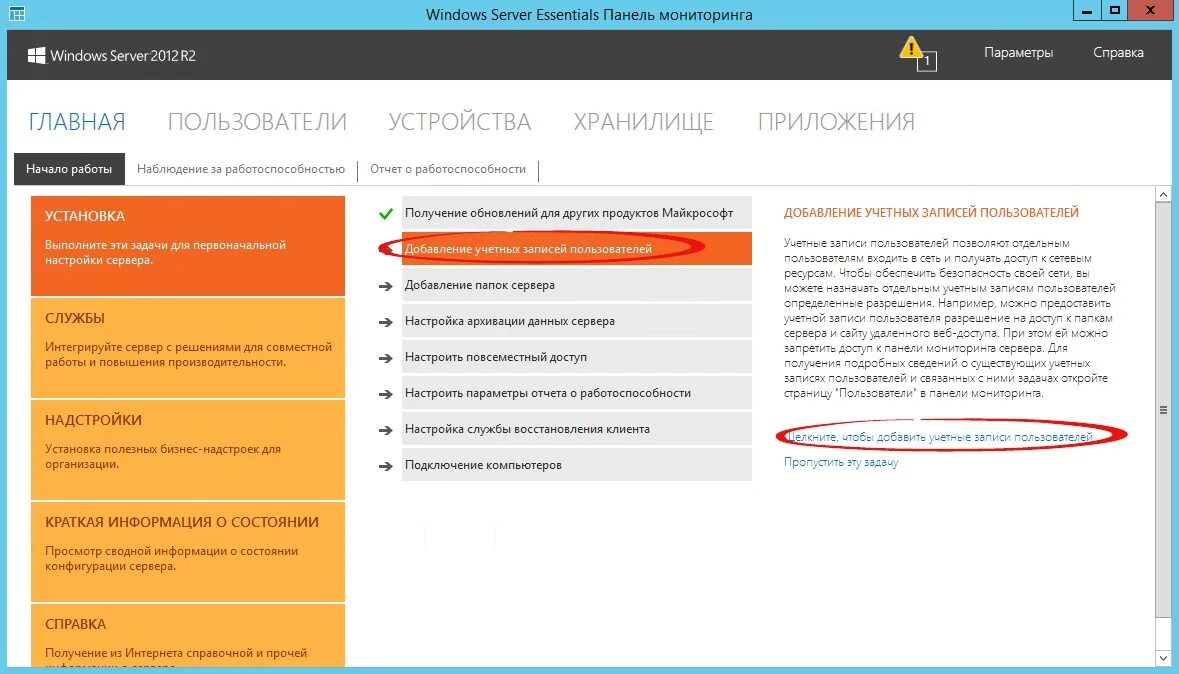Select task Добавление папок сервера
The height and width of the screenshot is (674, 1179).
point(577,285)
